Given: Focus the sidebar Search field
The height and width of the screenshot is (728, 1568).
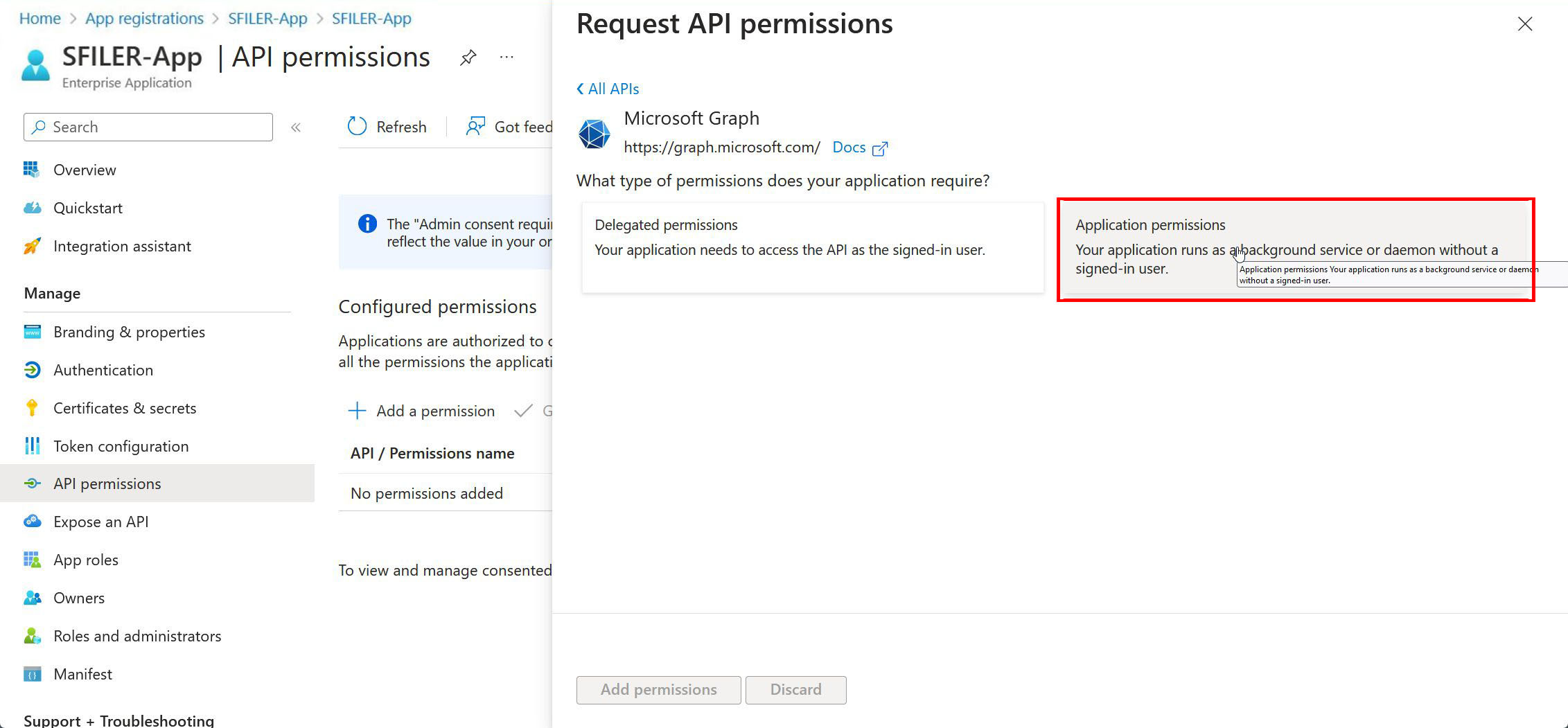Looking at the screenshot, I should coord(148,127).
